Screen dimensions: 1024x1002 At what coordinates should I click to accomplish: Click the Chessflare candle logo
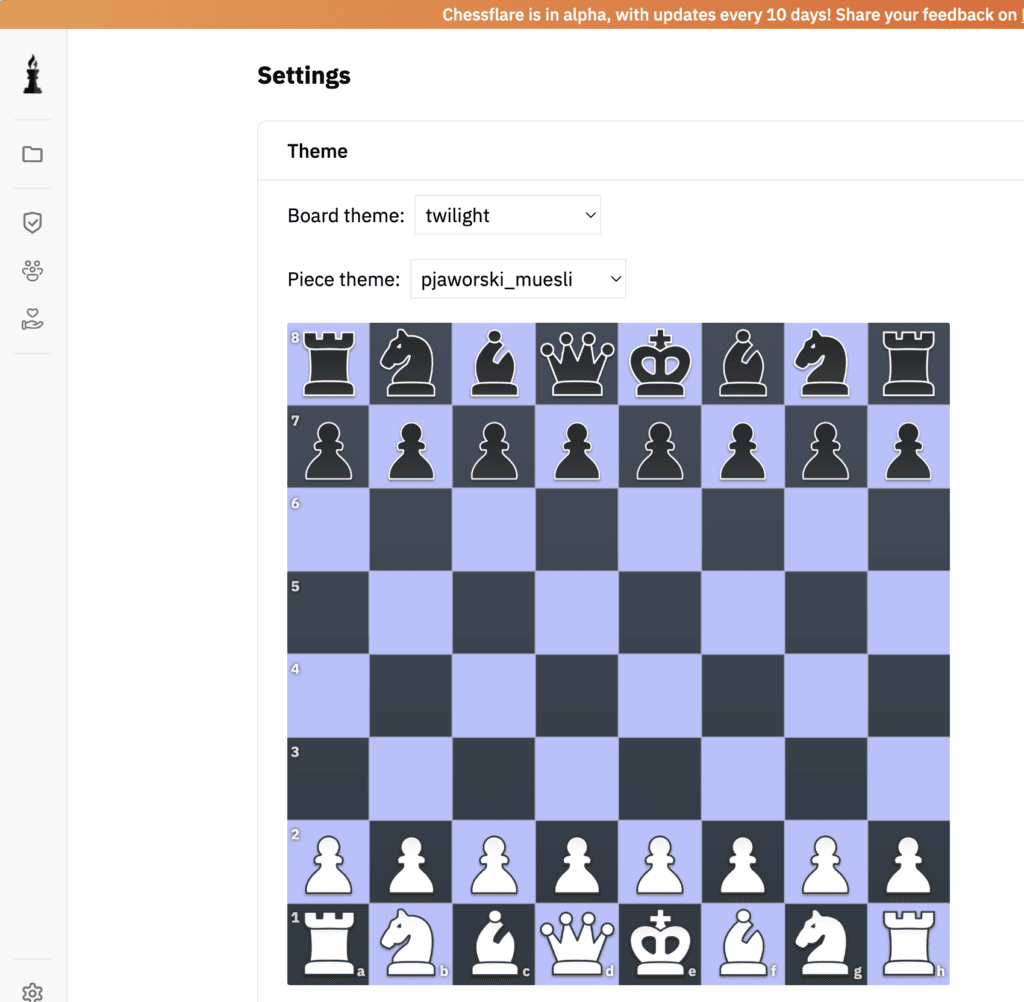tap(33, 74)
